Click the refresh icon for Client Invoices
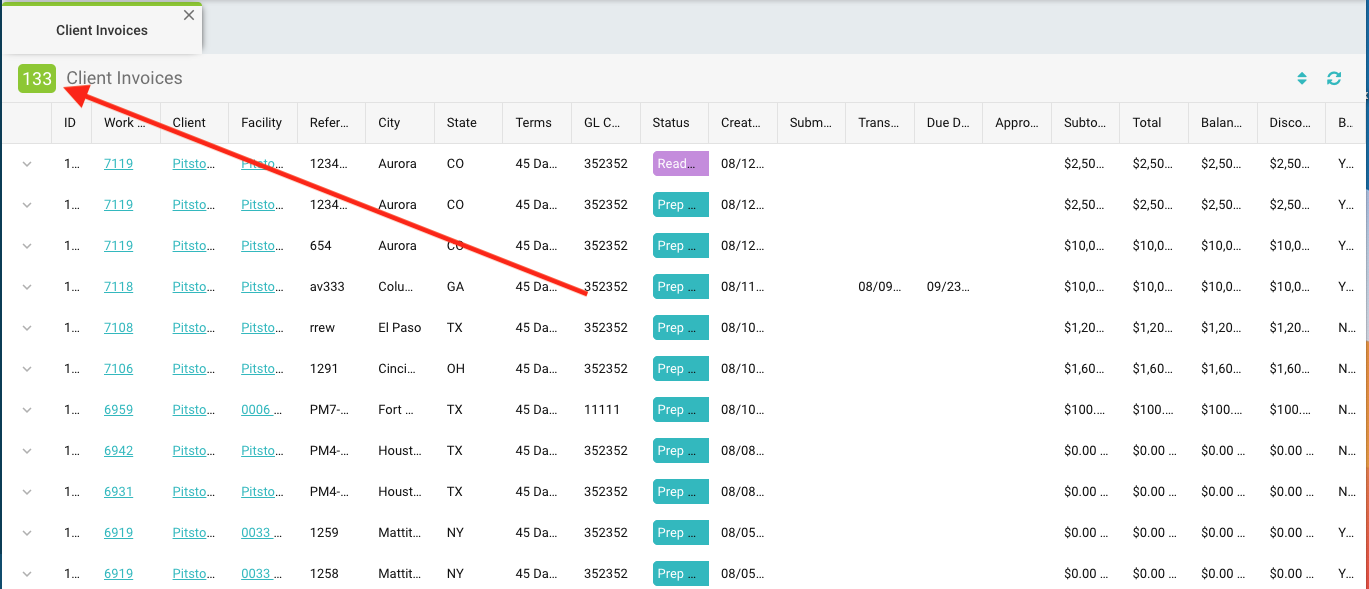Screen dimensions: 1369x589 pyautogui.click(x=1333, y=78)
